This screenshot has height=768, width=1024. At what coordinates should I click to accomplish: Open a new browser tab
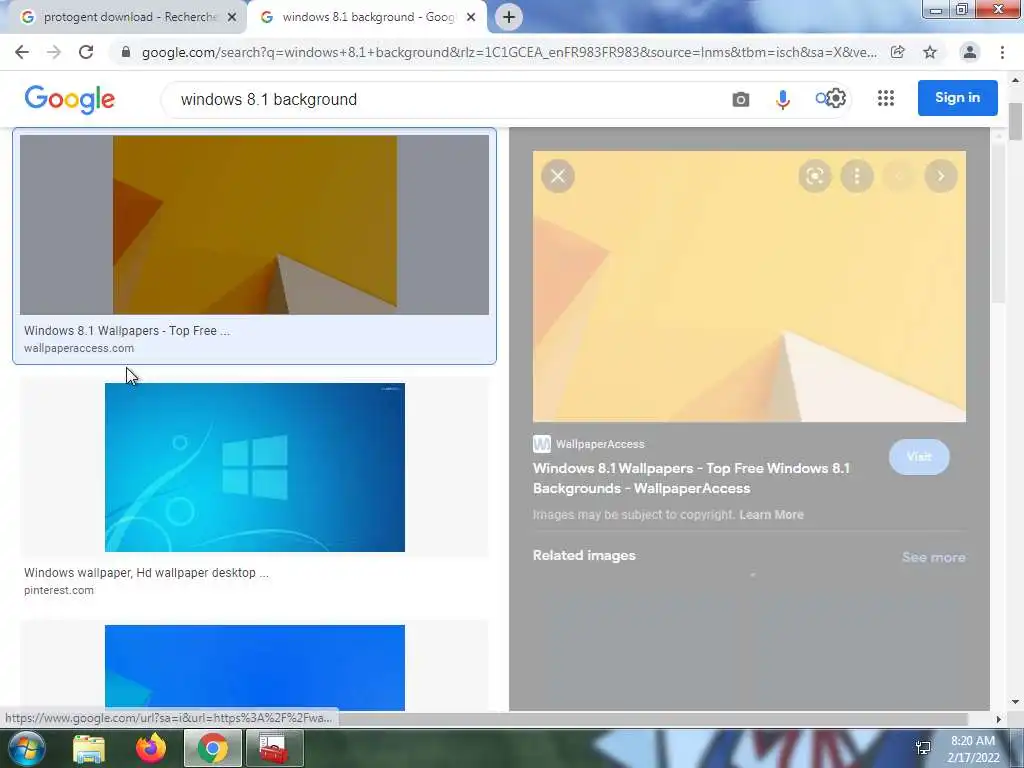[x=509, y=17]
